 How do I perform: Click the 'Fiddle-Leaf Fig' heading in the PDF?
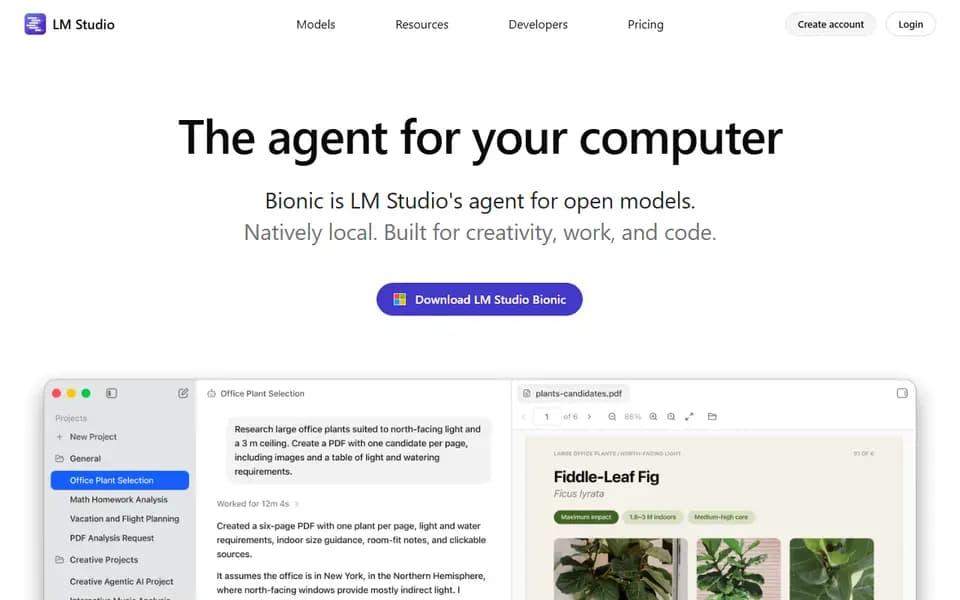[606, 477]
